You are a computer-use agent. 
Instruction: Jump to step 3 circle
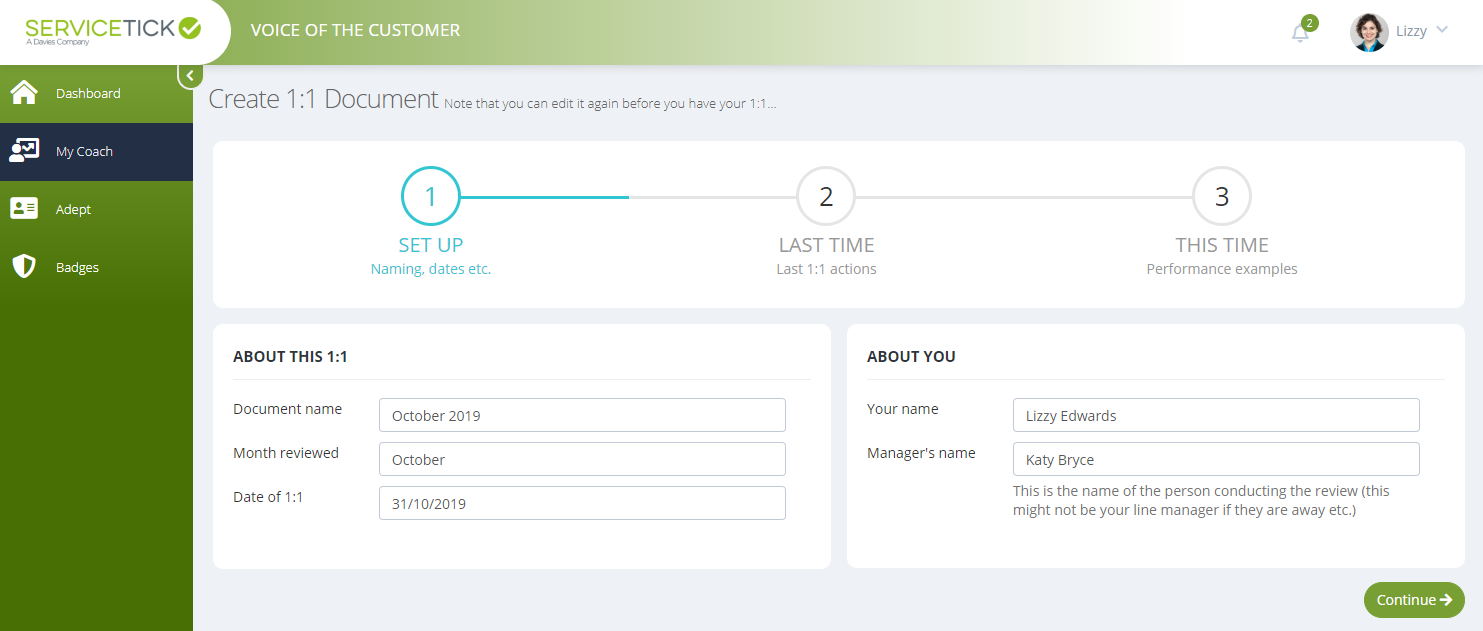(1222, 196)
